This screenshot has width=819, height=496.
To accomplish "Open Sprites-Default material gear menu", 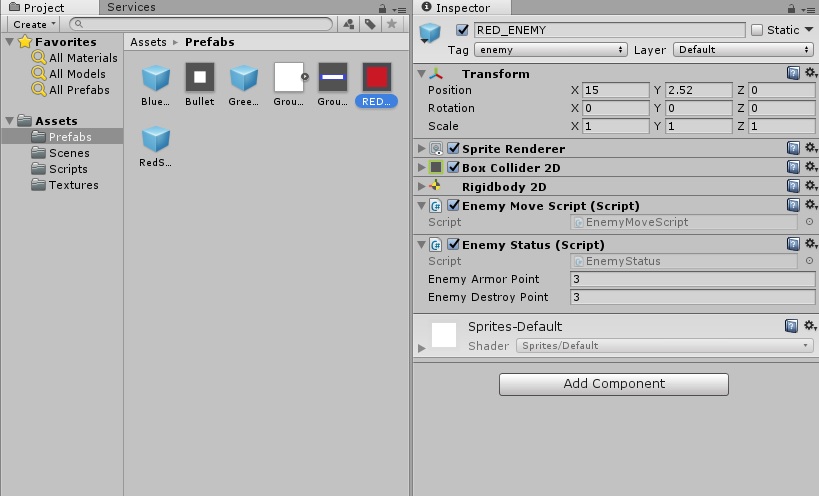I will point(810,325).
